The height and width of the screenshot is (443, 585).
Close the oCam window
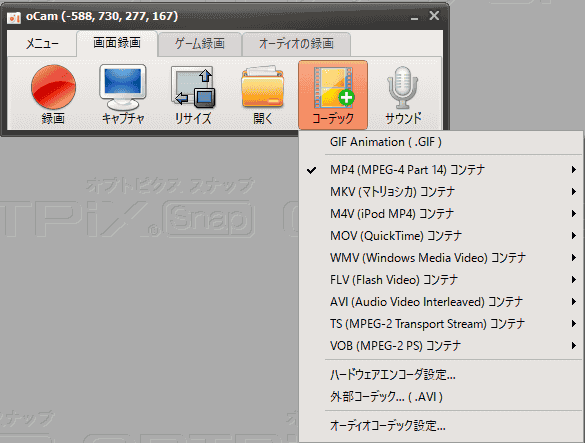point(434,16)
